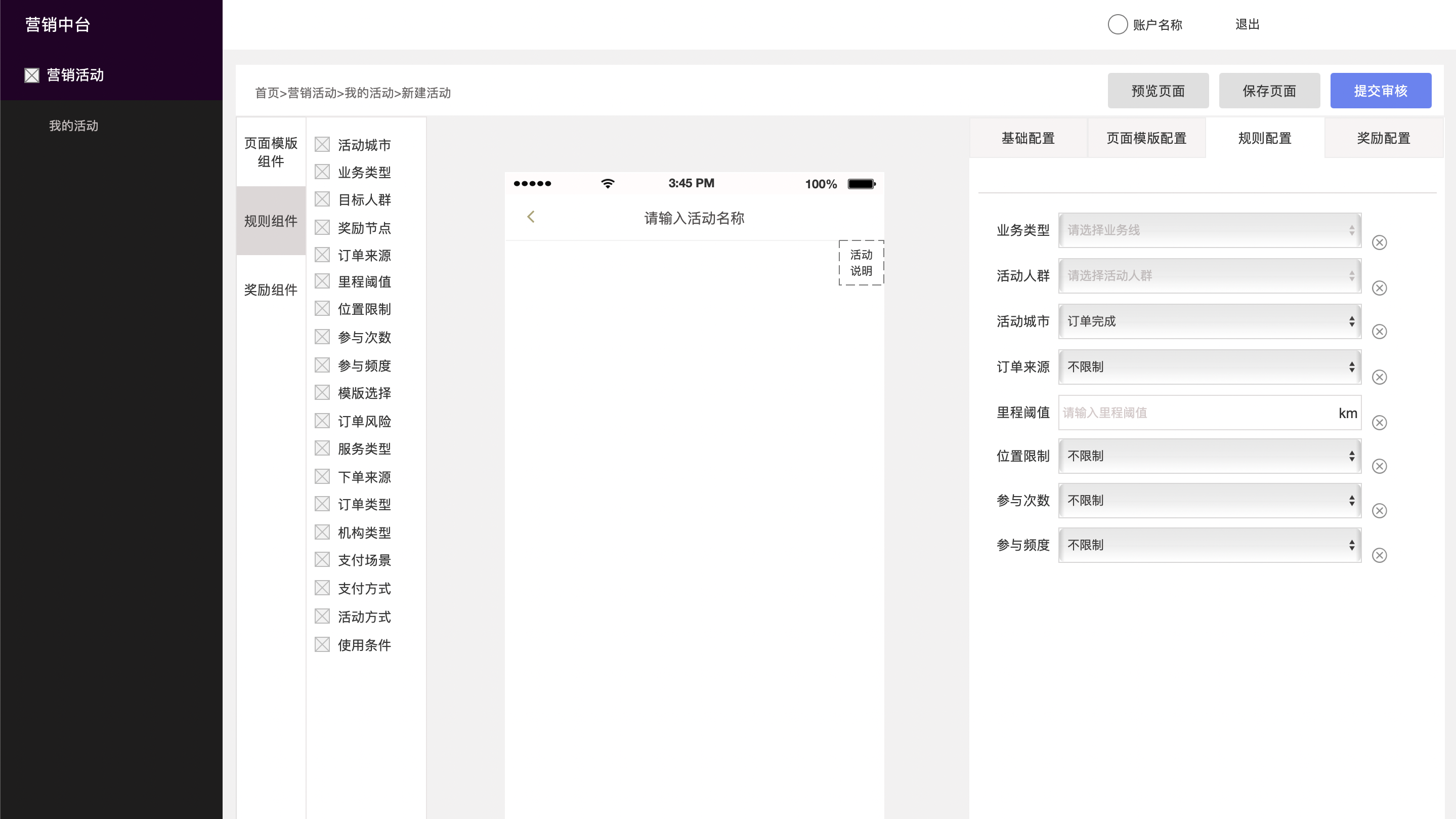Screen dimensions: 1456x819
Task: Open the 订单来源 restriction dropdown
Action: tap(1210, 366)
